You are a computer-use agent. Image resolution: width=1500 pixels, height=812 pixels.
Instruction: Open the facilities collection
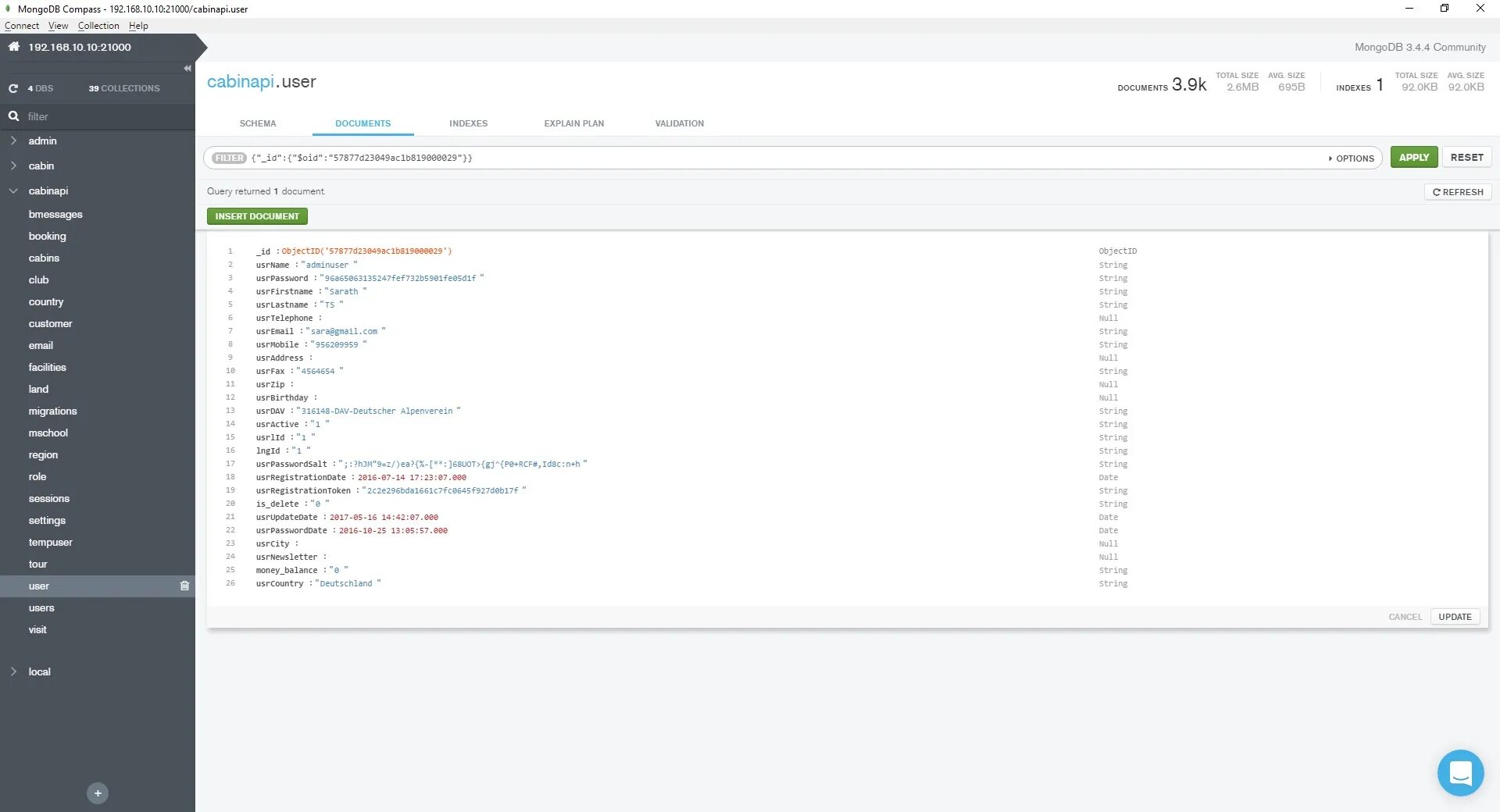click(48, 367)
